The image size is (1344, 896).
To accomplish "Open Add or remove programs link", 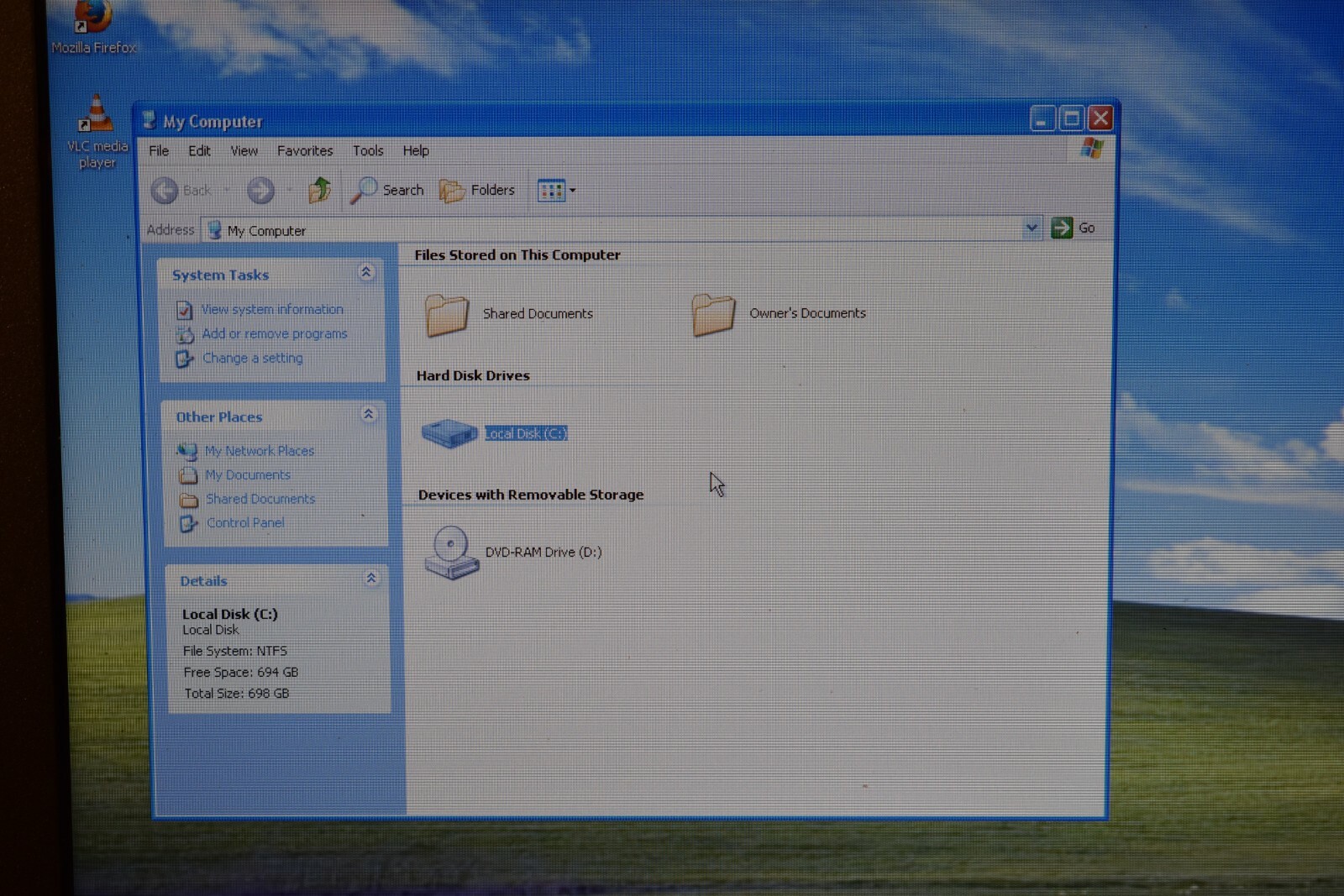I will coord(274,333).
